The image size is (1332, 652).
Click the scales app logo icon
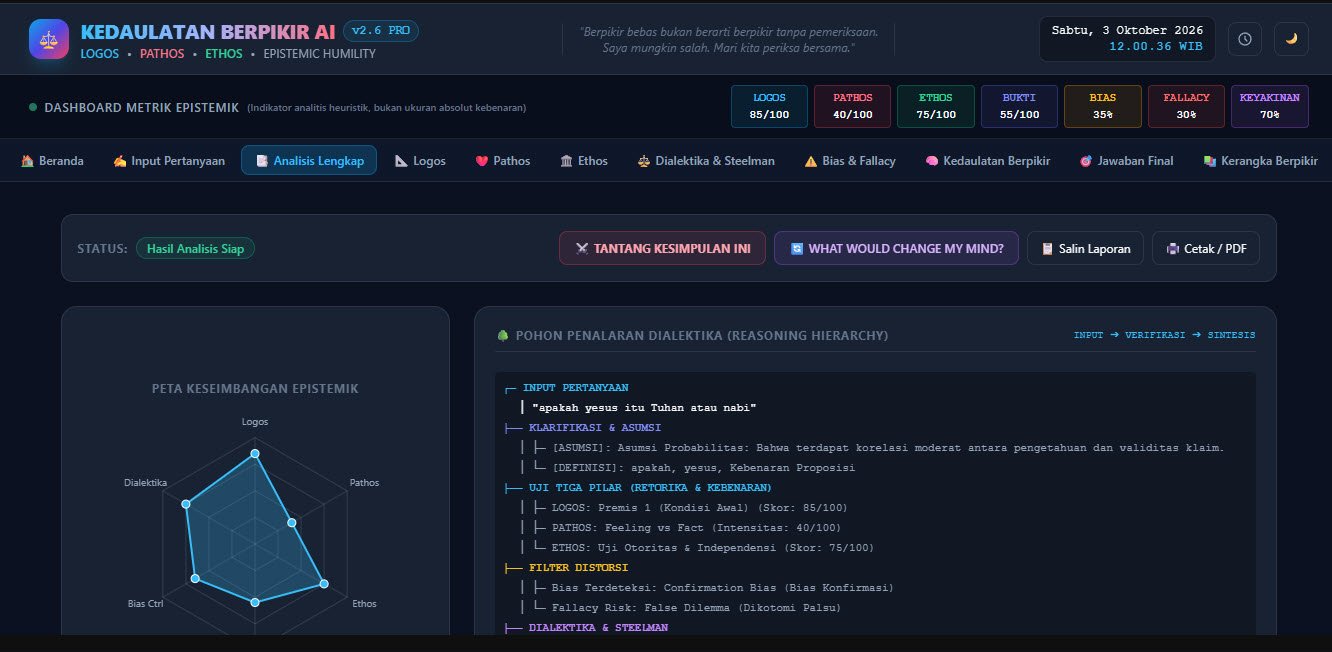(49, 39)
